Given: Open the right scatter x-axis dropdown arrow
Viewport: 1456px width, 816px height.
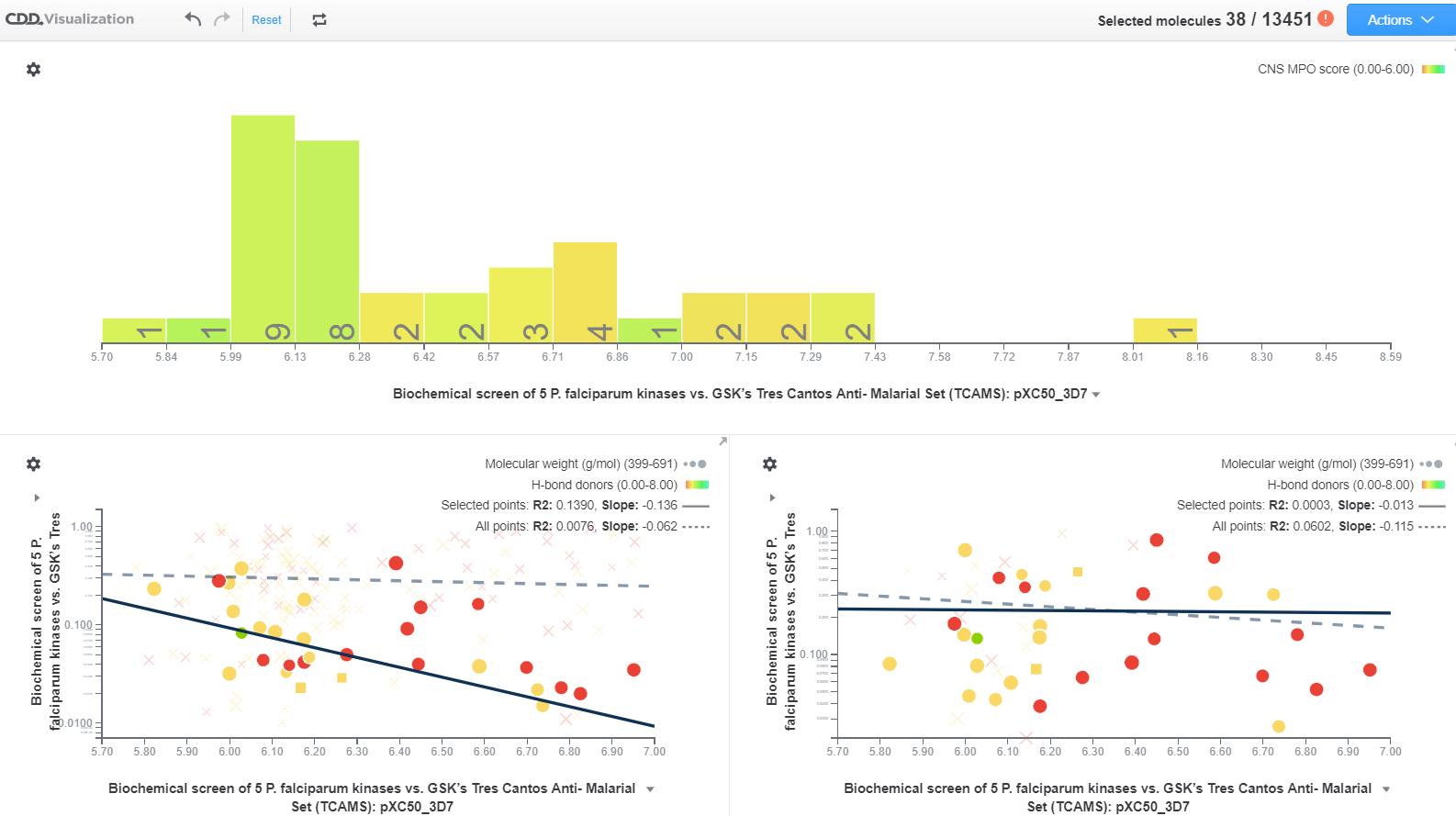Looking at the screenshot, I should (1386, 789).
